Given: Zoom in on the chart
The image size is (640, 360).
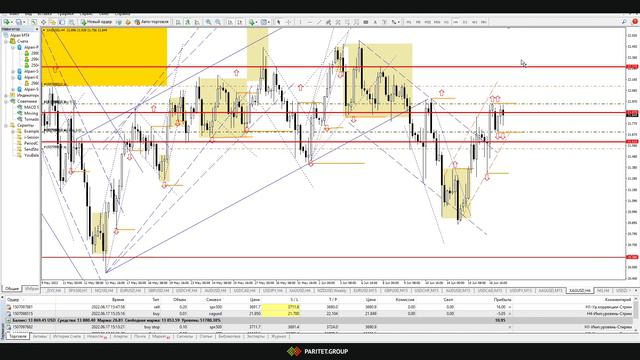Looking at the screenshot, I should tap(208, 22).
